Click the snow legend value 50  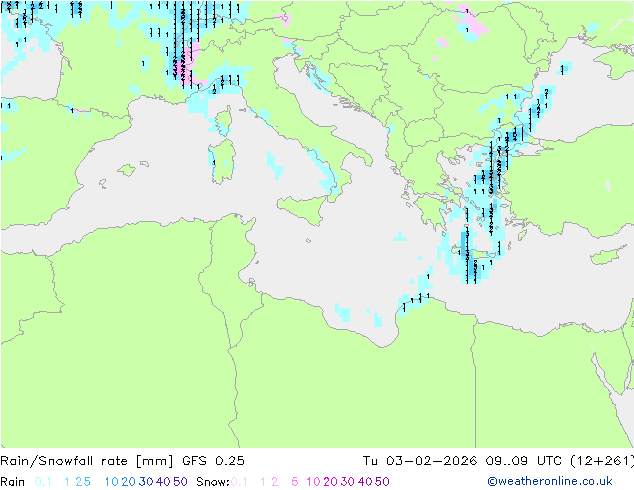tap(382, 482)
